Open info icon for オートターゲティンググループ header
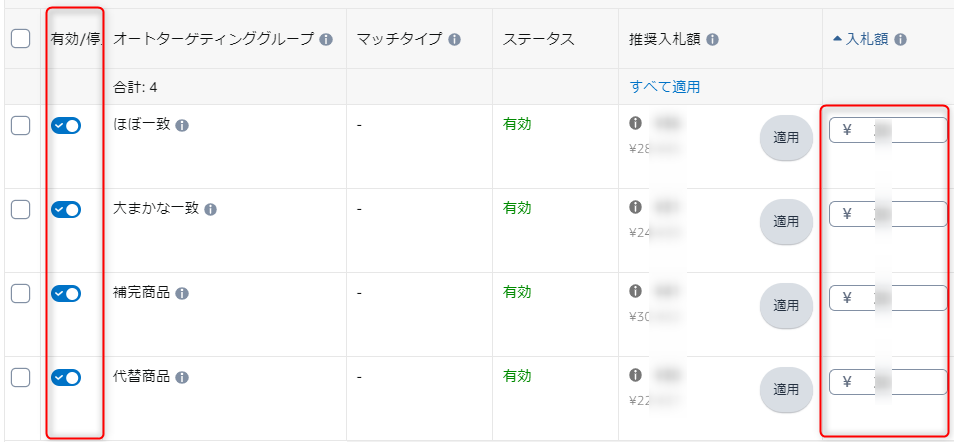The height and width of the screenshot is (442, 954). [x=326, y=40]
